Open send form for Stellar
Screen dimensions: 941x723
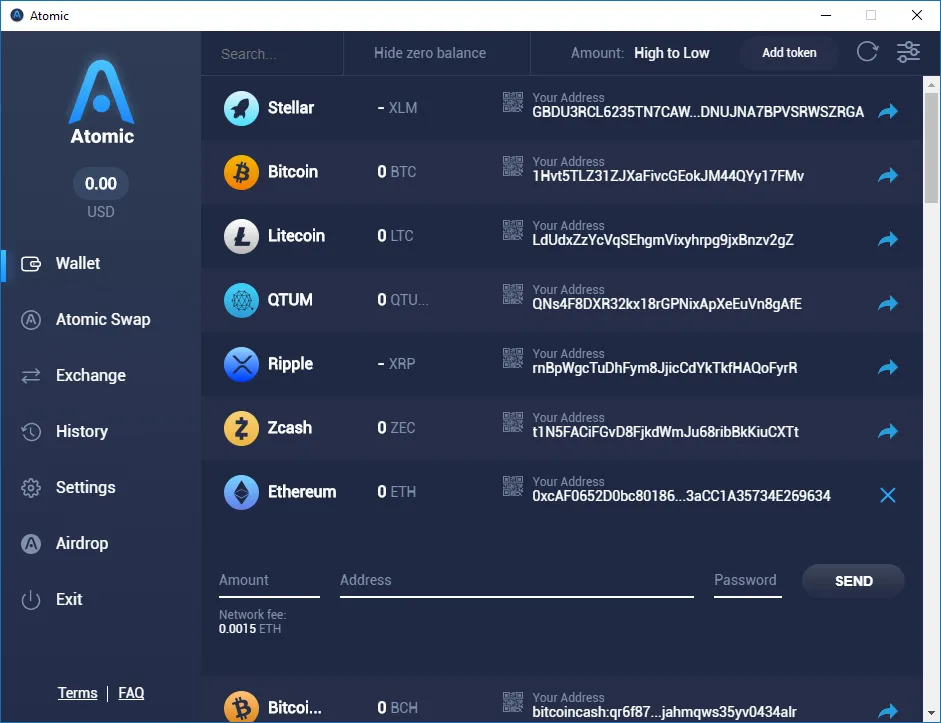click(x=888, y=111)
